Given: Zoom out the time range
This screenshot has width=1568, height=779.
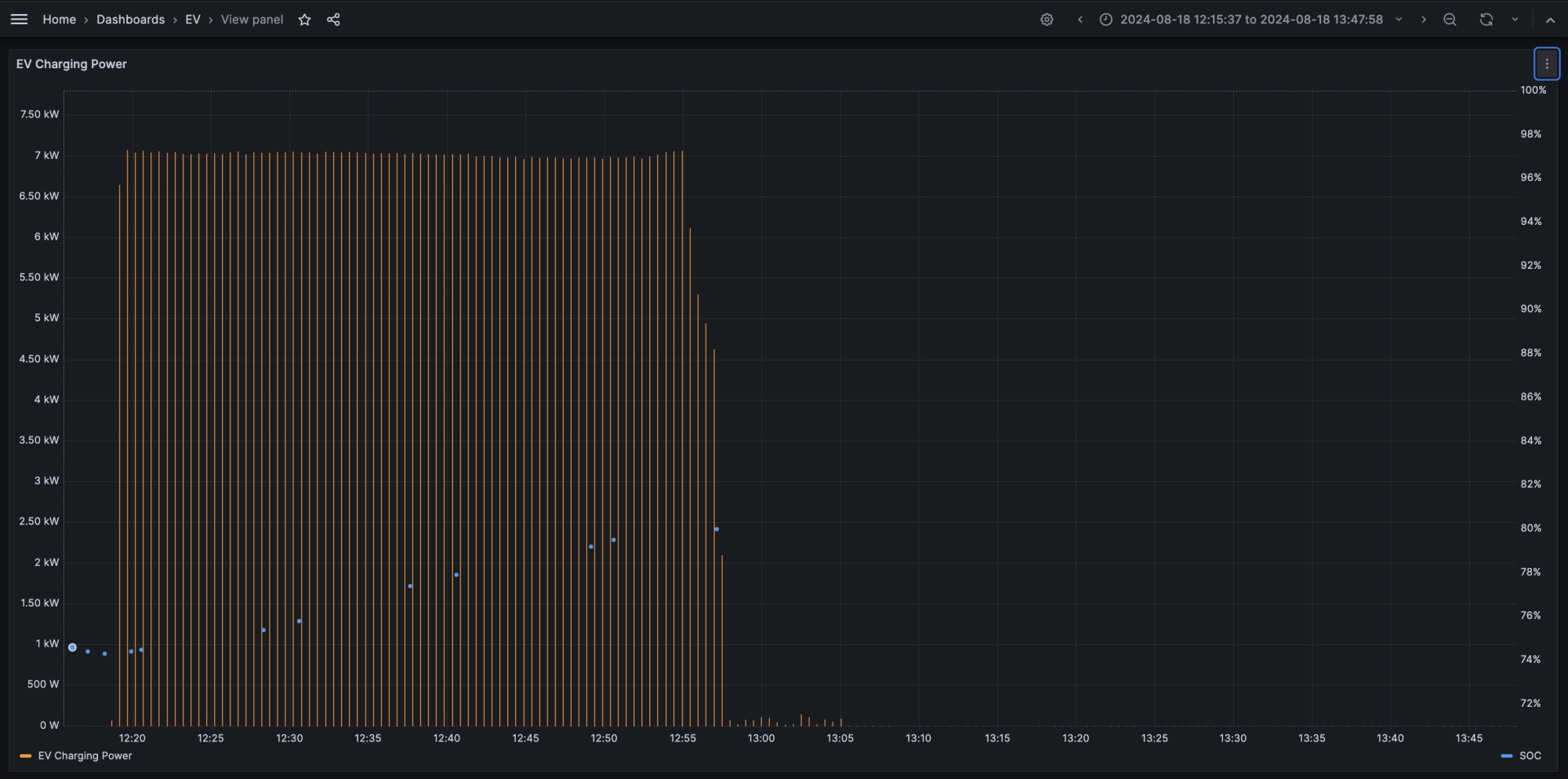Looking at the screenshot, I should [x=1450, y=20].
